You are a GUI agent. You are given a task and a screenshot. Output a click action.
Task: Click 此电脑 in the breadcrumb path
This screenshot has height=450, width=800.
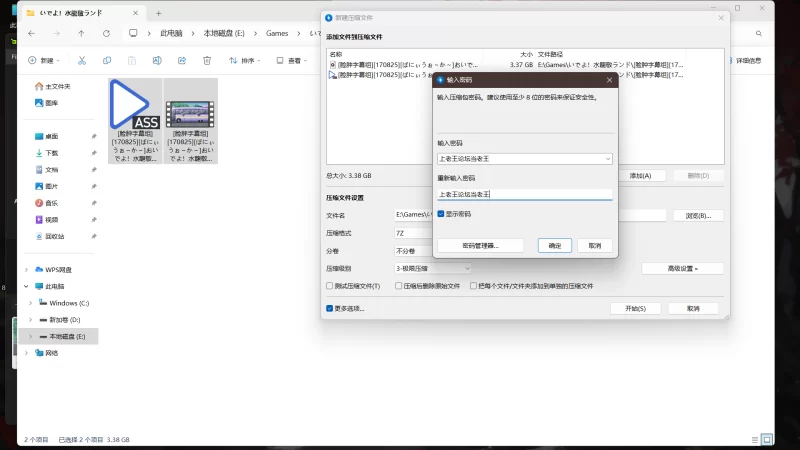[x=171, y=33]
